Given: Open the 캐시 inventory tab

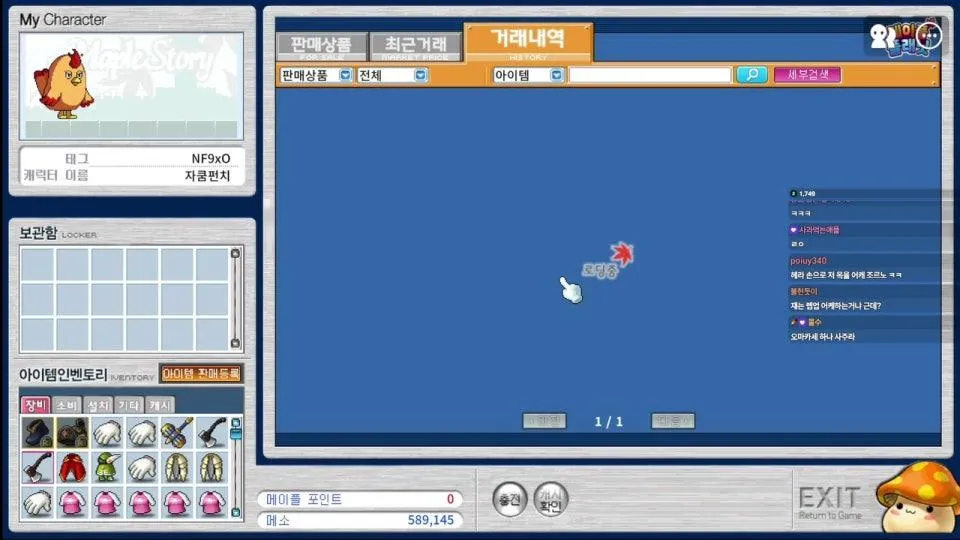Looking at the screenshot, I should 160,405.
